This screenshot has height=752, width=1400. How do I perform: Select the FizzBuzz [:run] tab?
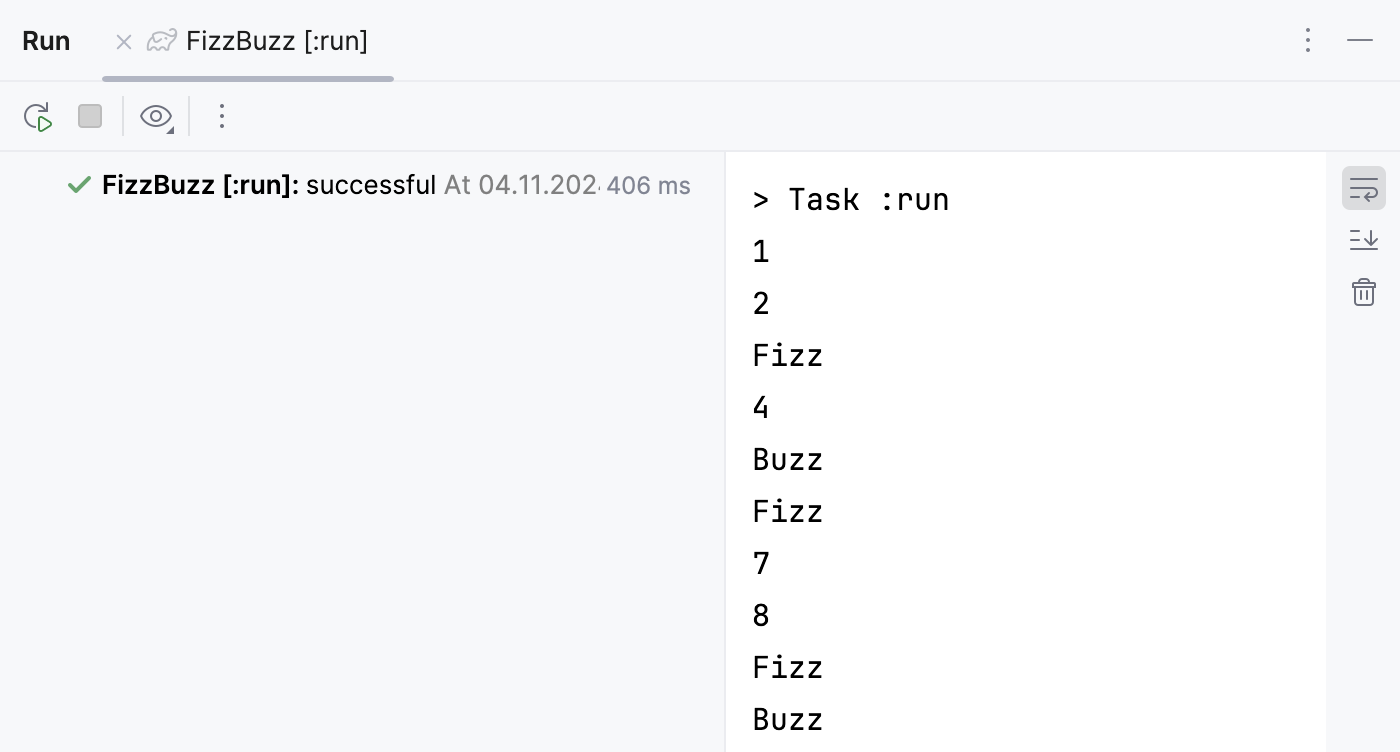(x=277, y=41)
